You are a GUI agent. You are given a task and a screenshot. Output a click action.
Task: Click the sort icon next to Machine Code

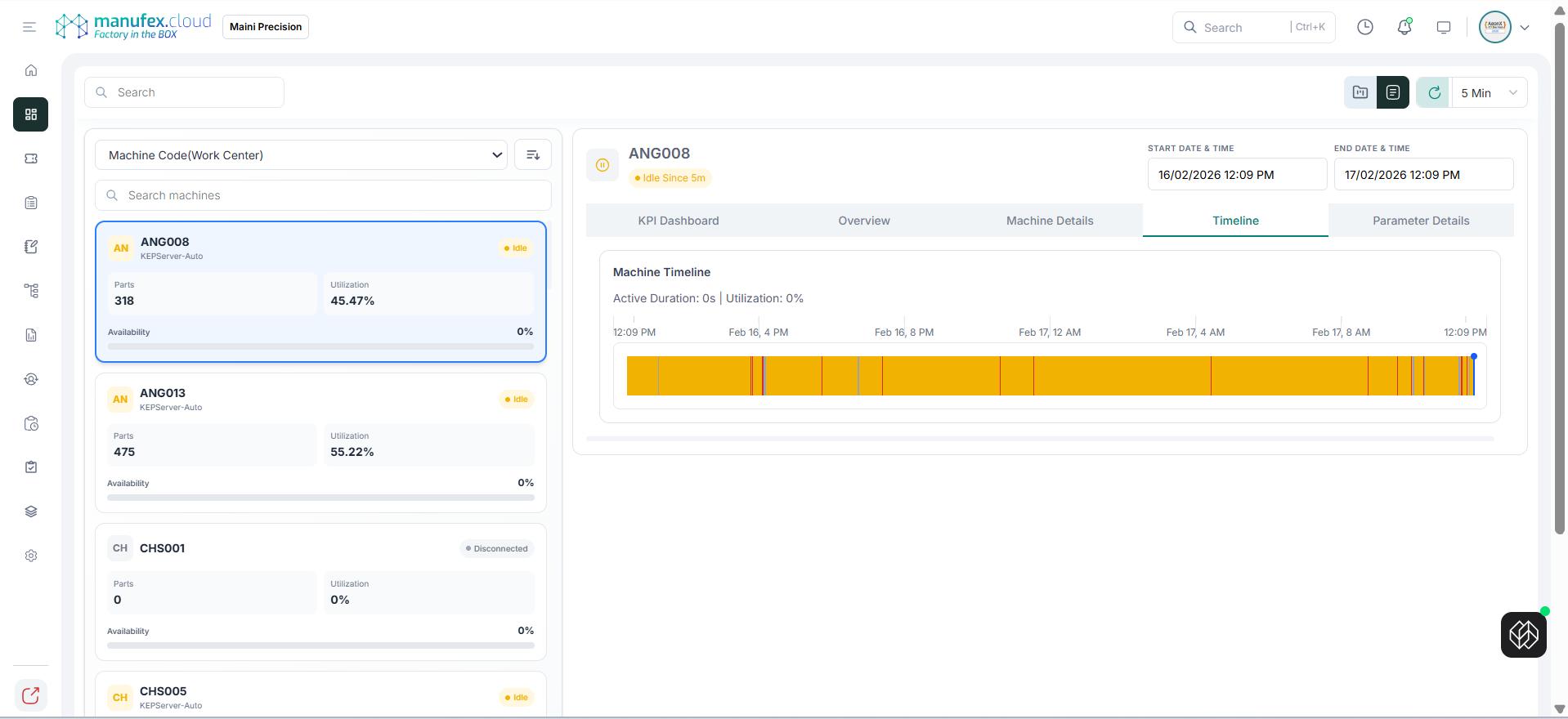coord(533,155)
